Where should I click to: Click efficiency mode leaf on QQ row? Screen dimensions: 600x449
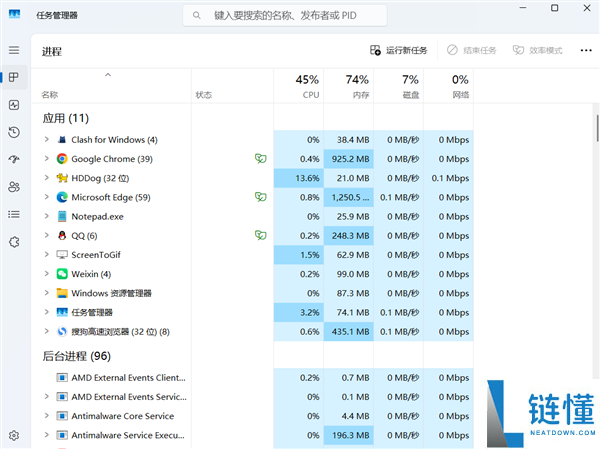point(261,235)
